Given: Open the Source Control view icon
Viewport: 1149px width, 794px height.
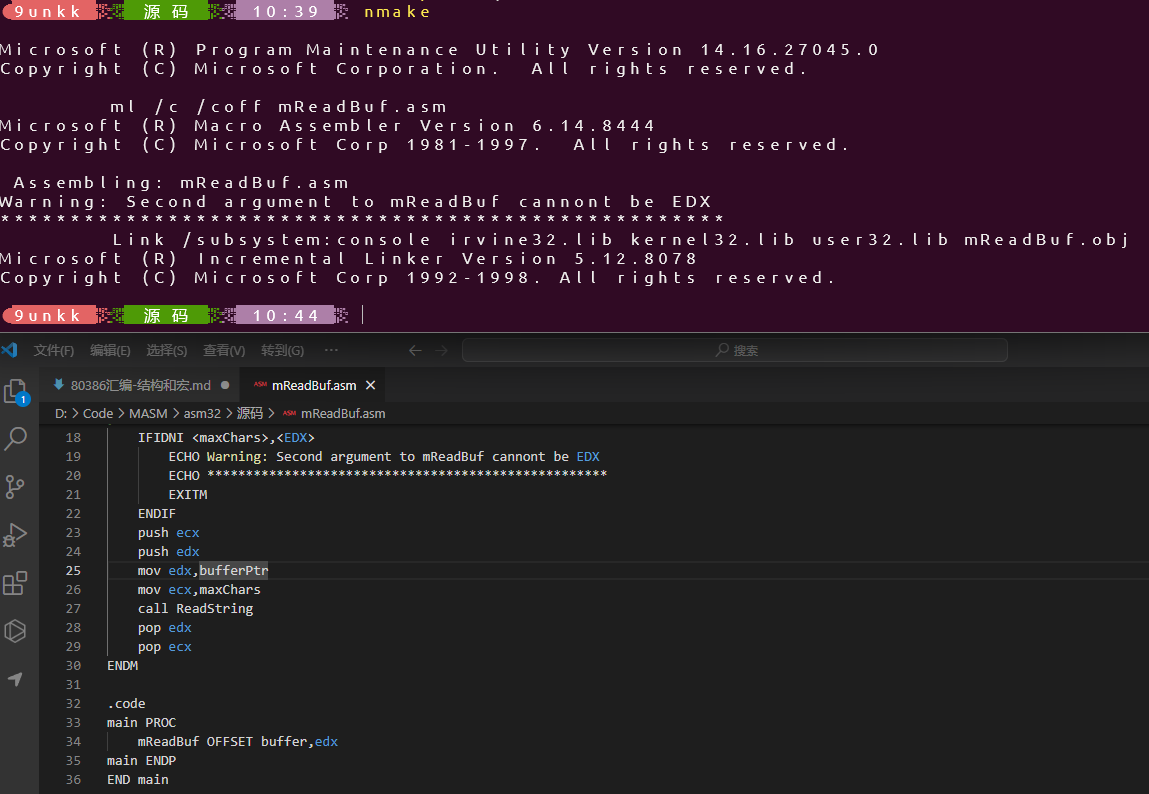Looking at the screenshot, I should point(15,487).
